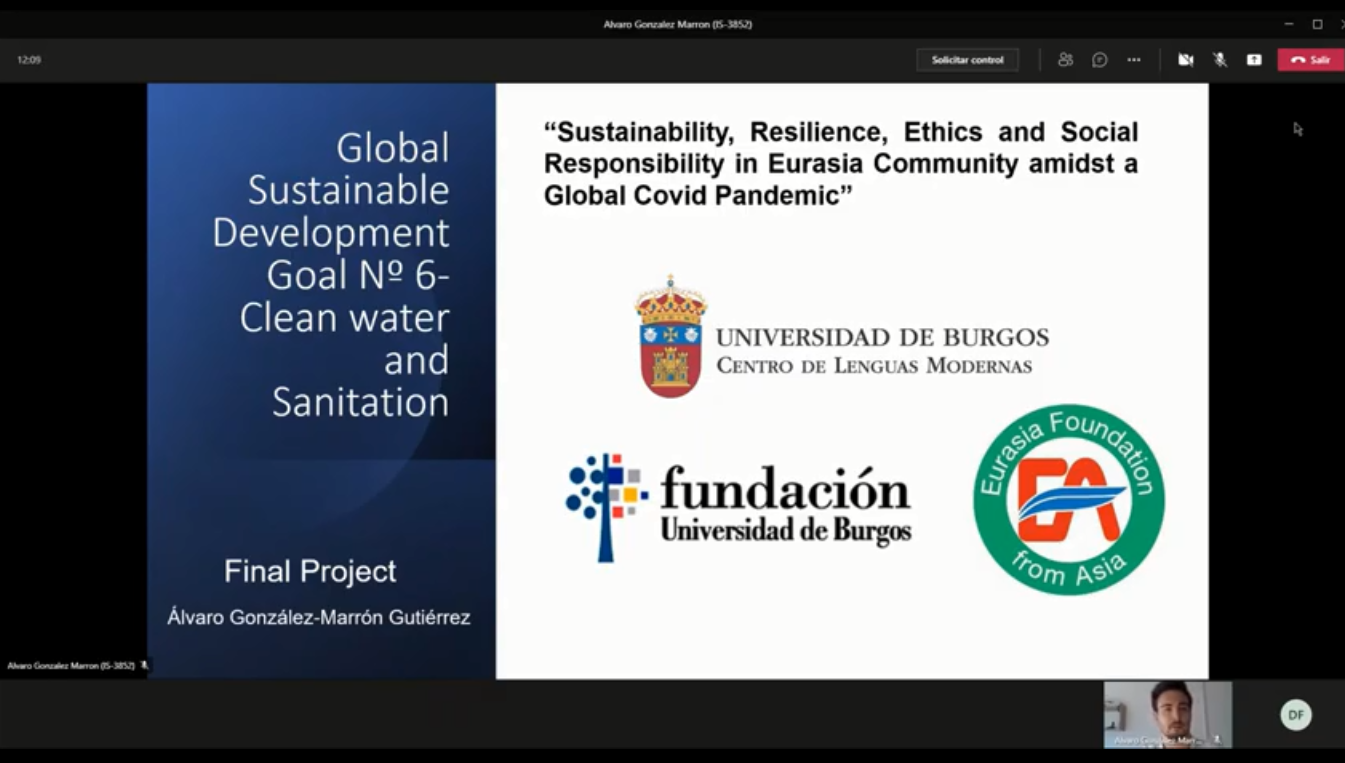Turn on the camera
The height and width of the screenshot is (763, 1345).
pyautogui.click(x=1186, y=60)
